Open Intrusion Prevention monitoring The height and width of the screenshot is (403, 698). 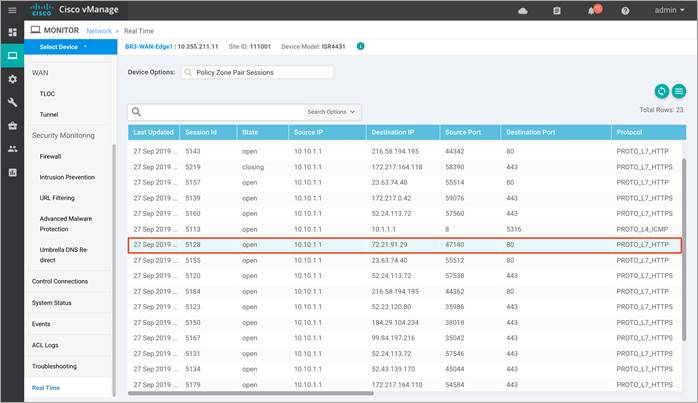coord(67,177)
